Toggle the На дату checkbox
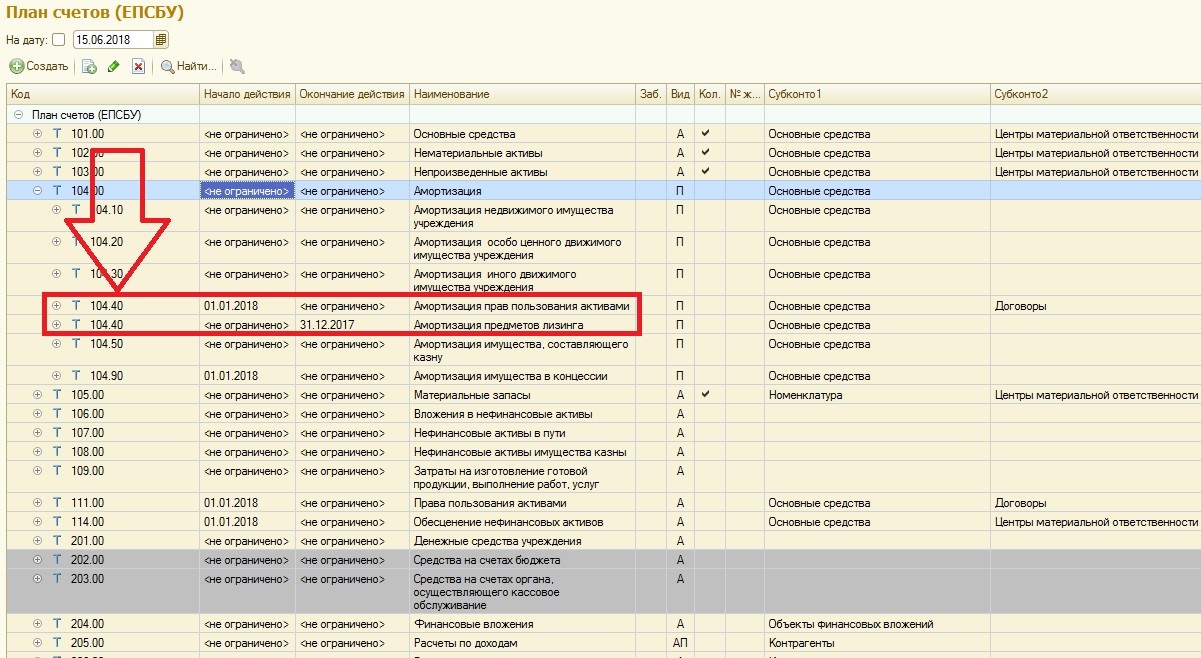 coord(58,40)
